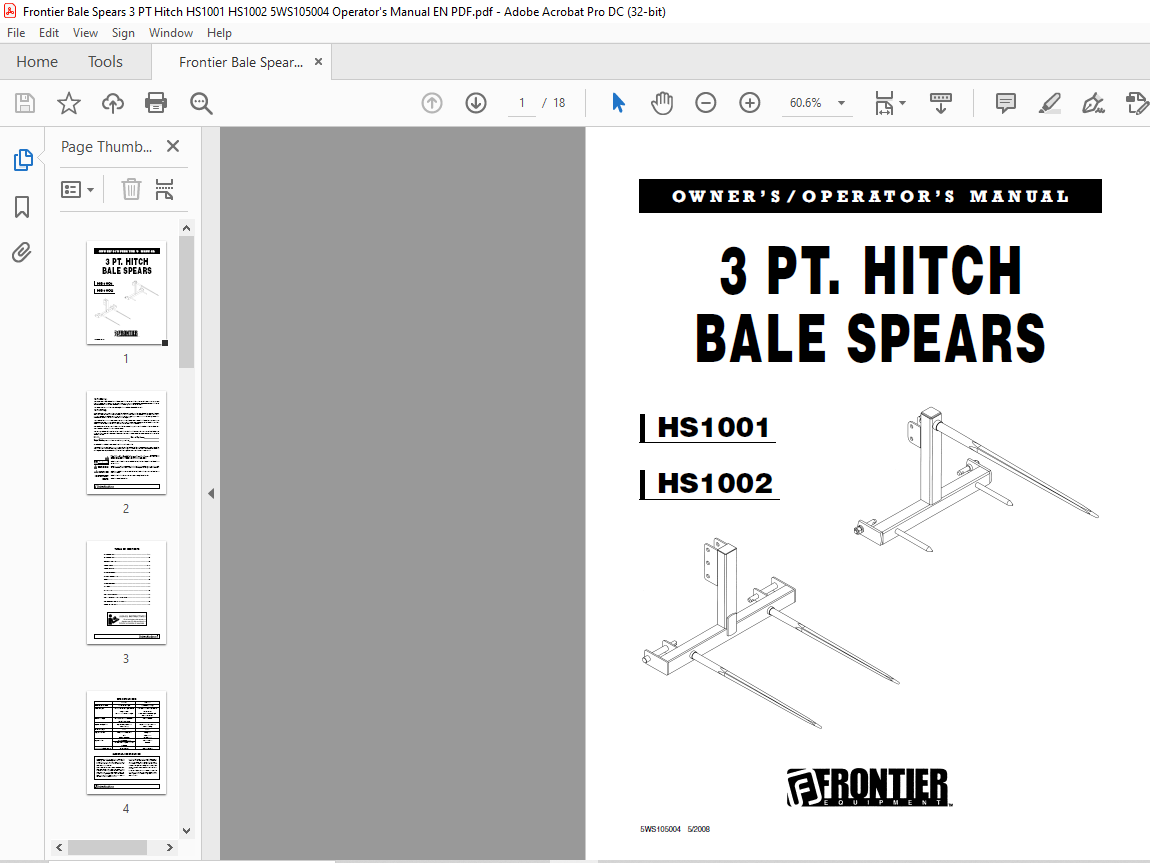This screenshot has height=863, width=1150.
Task: Click thumbnails horizontal scroll right arrow
Action: pyautogui.click(x=169, y=848)
